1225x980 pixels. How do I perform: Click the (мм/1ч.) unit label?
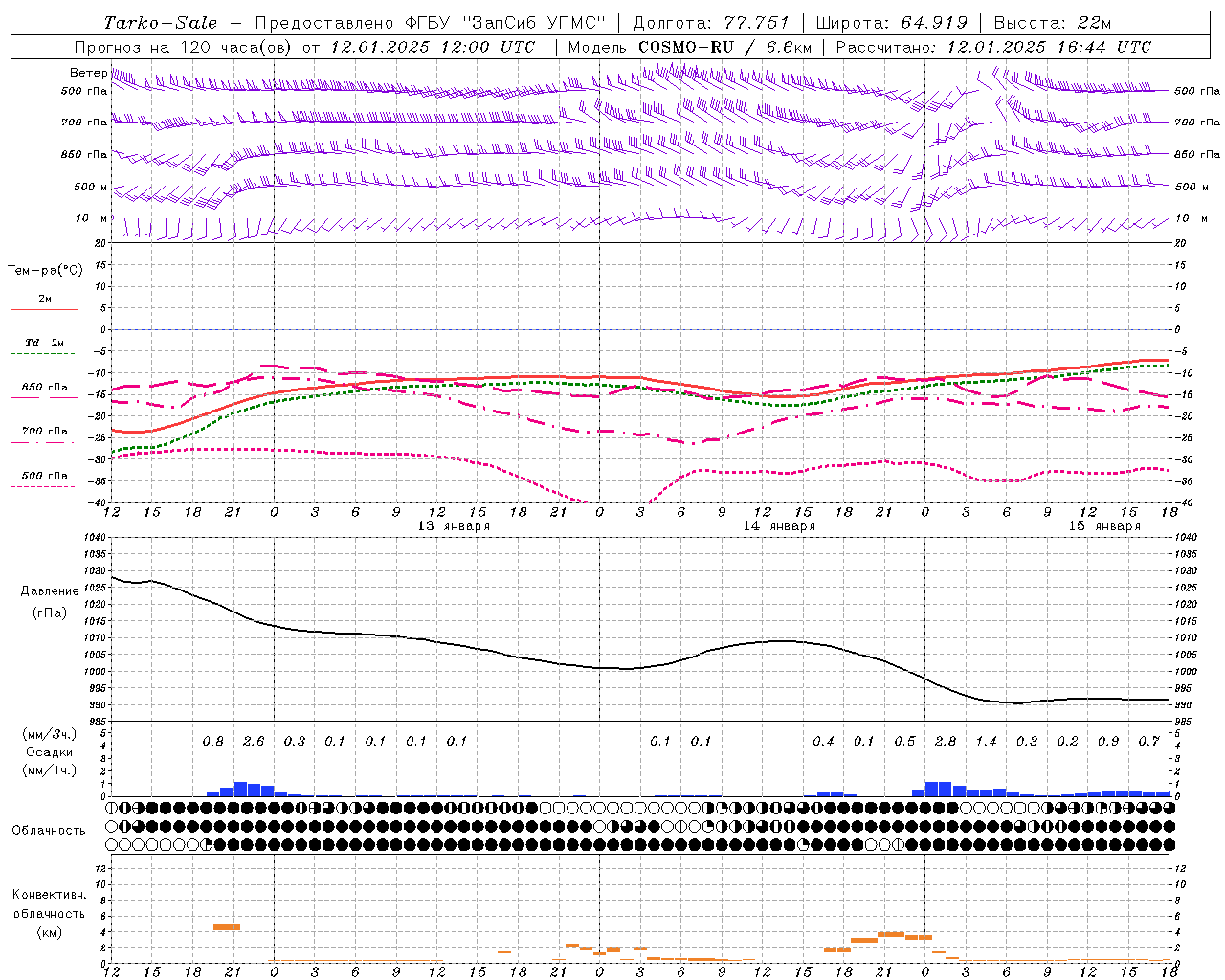48,770
